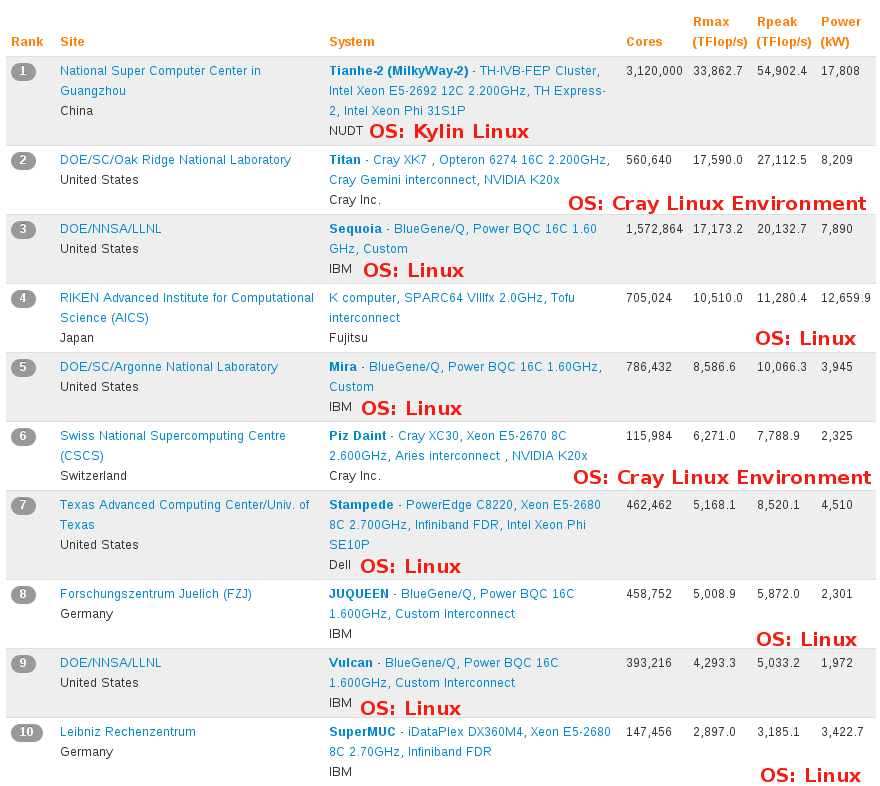
Task: Open Leibniz Rechenzentrum site link
Action: pyautogui.click(x=128, y=732)
